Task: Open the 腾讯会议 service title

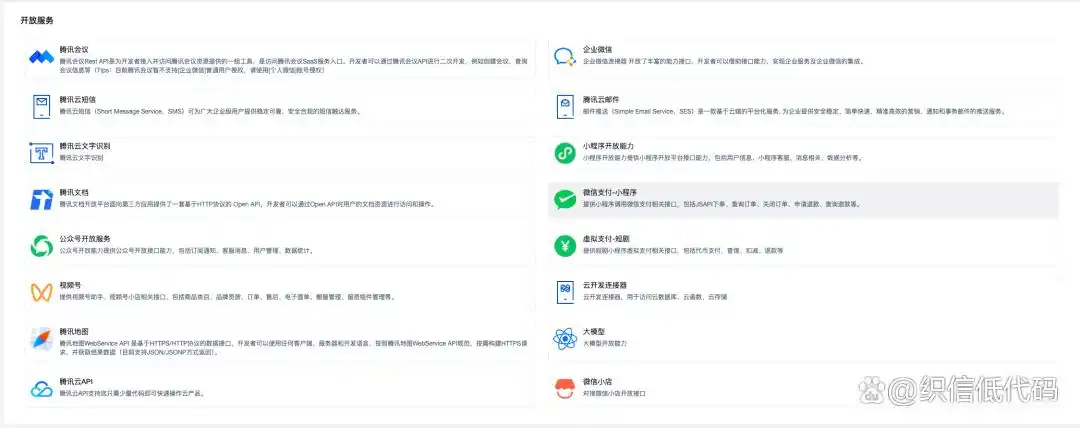Action: coord(74,50)
